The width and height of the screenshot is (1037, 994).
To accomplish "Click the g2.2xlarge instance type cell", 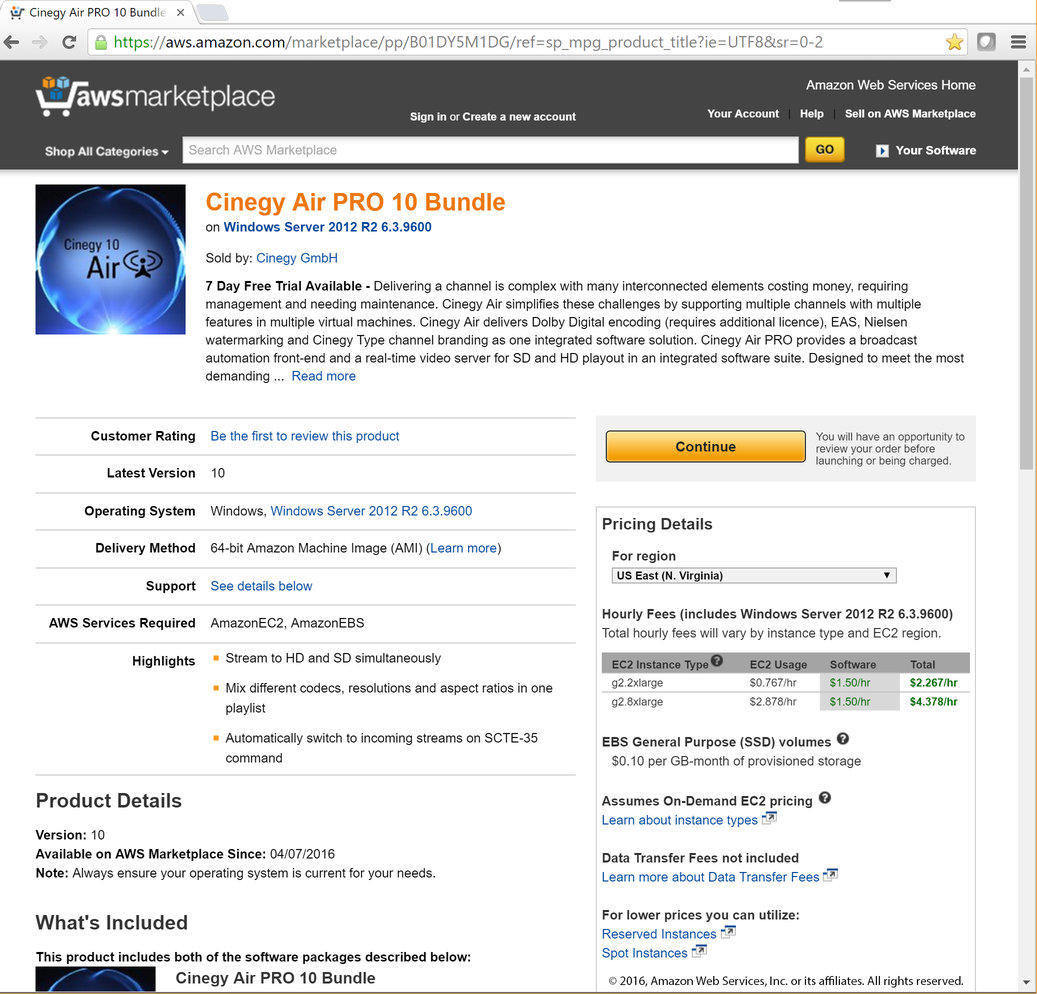I will (637, 683).
